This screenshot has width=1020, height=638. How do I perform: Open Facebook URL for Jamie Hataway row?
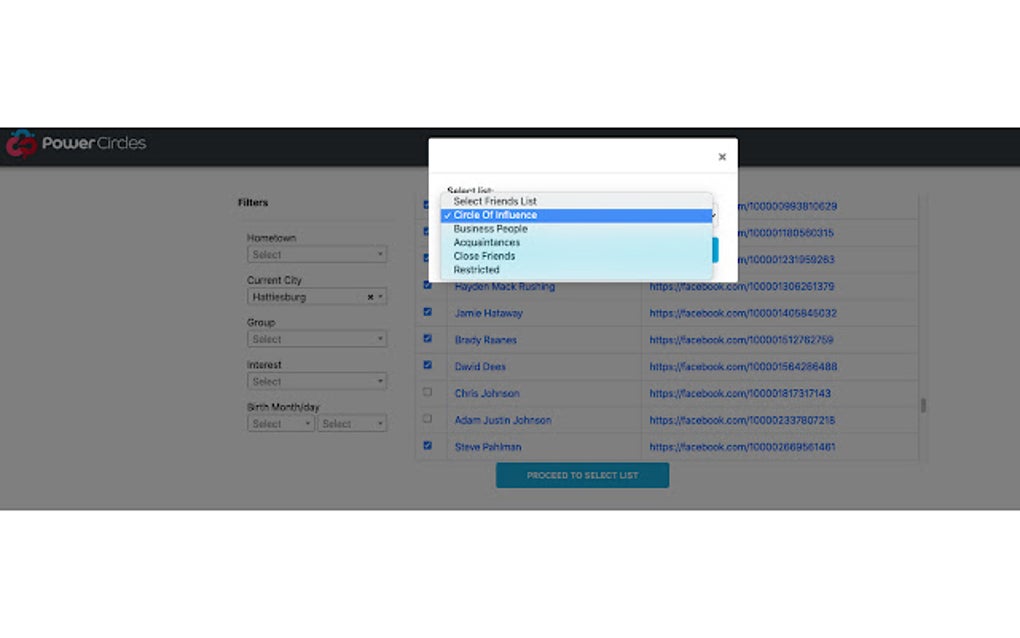click(x=743, y=313)
